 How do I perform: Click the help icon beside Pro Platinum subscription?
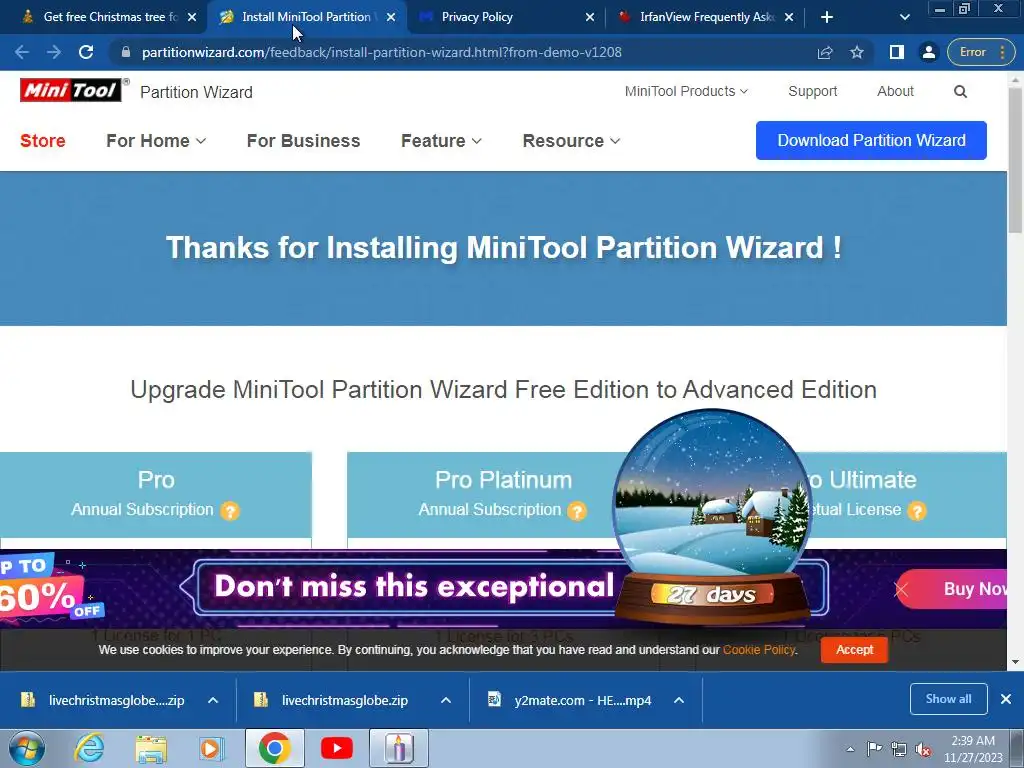tap(577, 511)
